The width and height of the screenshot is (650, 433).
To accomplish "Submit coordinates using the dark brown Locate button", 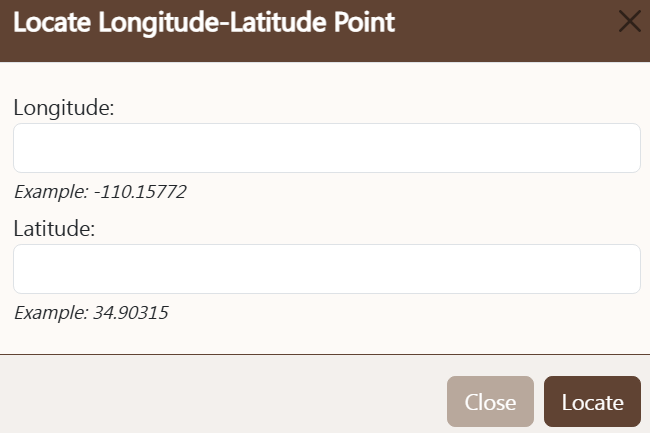I will [592, 402].
